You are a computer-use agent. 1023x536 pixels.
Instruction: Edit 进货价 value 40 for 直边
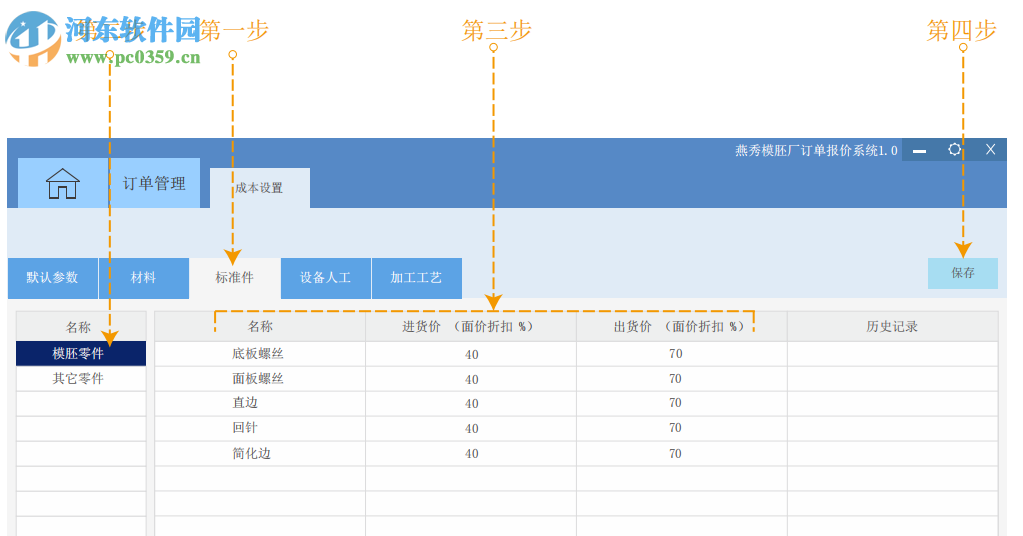coord(470,404)
